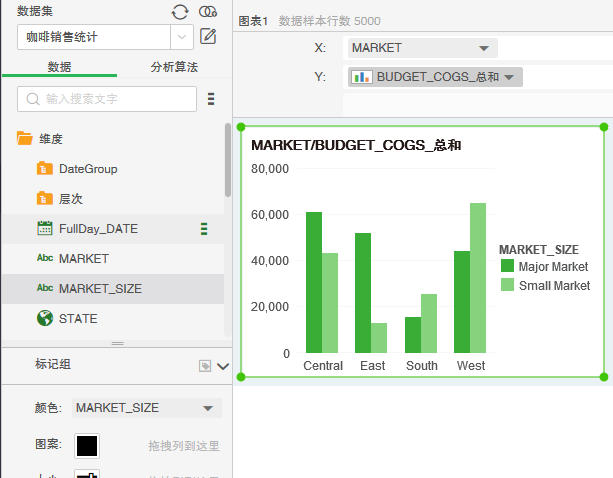Click the STATE globe icon
613x478 pixels.
pyautogui.click(x=44, y=318)
